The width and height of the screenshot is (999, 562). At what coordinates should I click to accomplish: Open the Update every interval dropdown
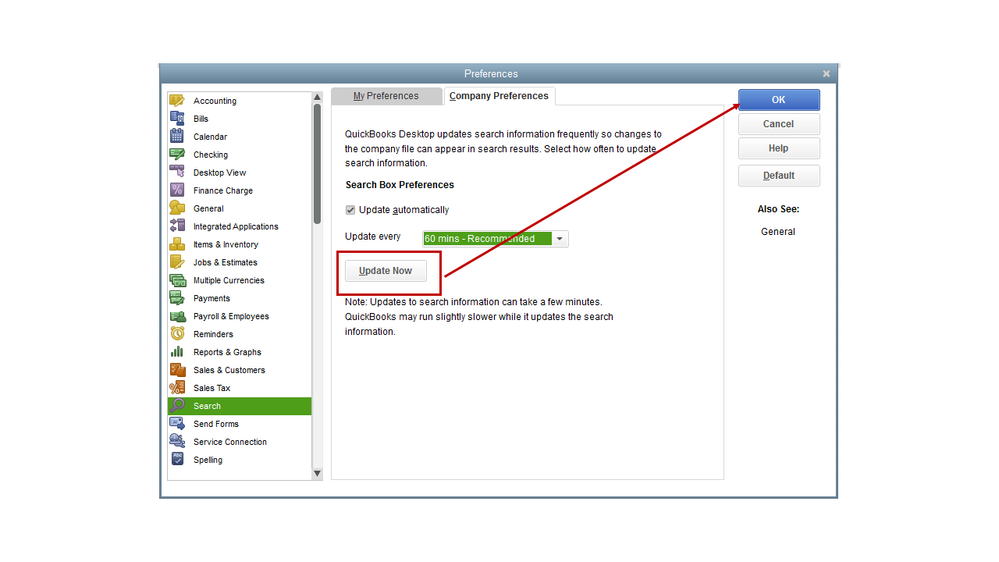pos(559,239)
